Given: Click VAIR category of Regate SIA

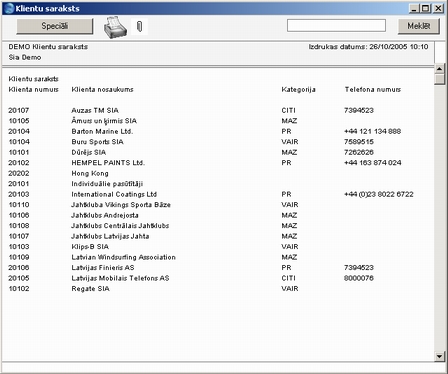Looking at the screenshot, I should (290, 289).
